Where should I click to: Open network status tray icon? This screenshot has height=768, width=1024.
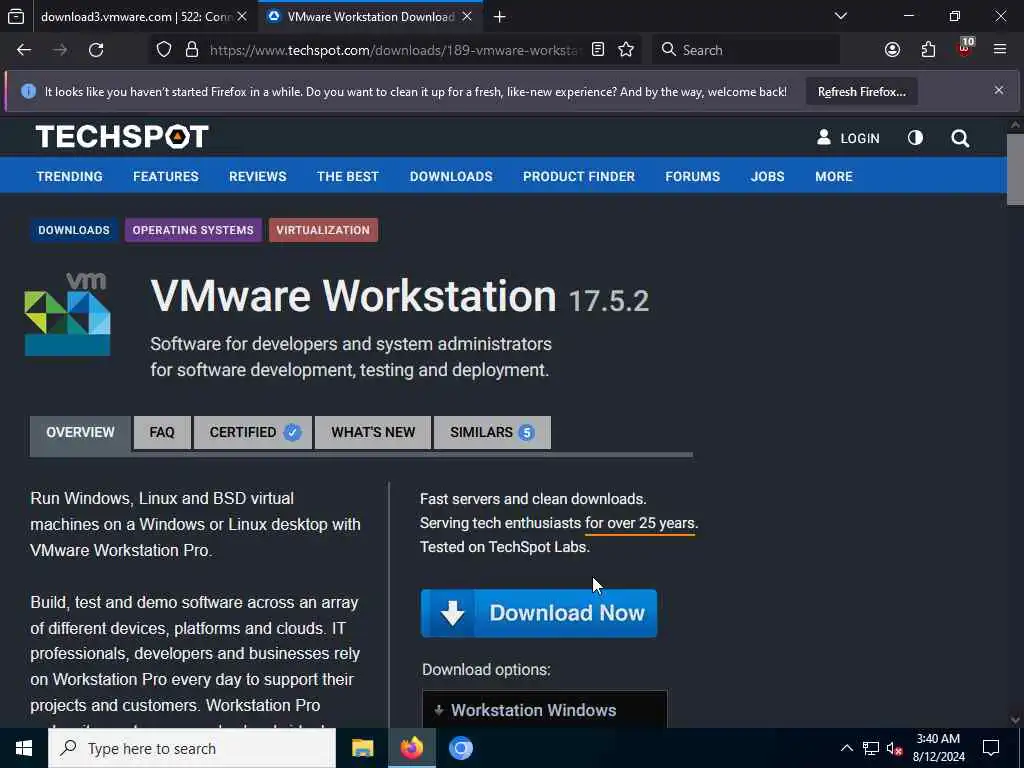(871, 748)
